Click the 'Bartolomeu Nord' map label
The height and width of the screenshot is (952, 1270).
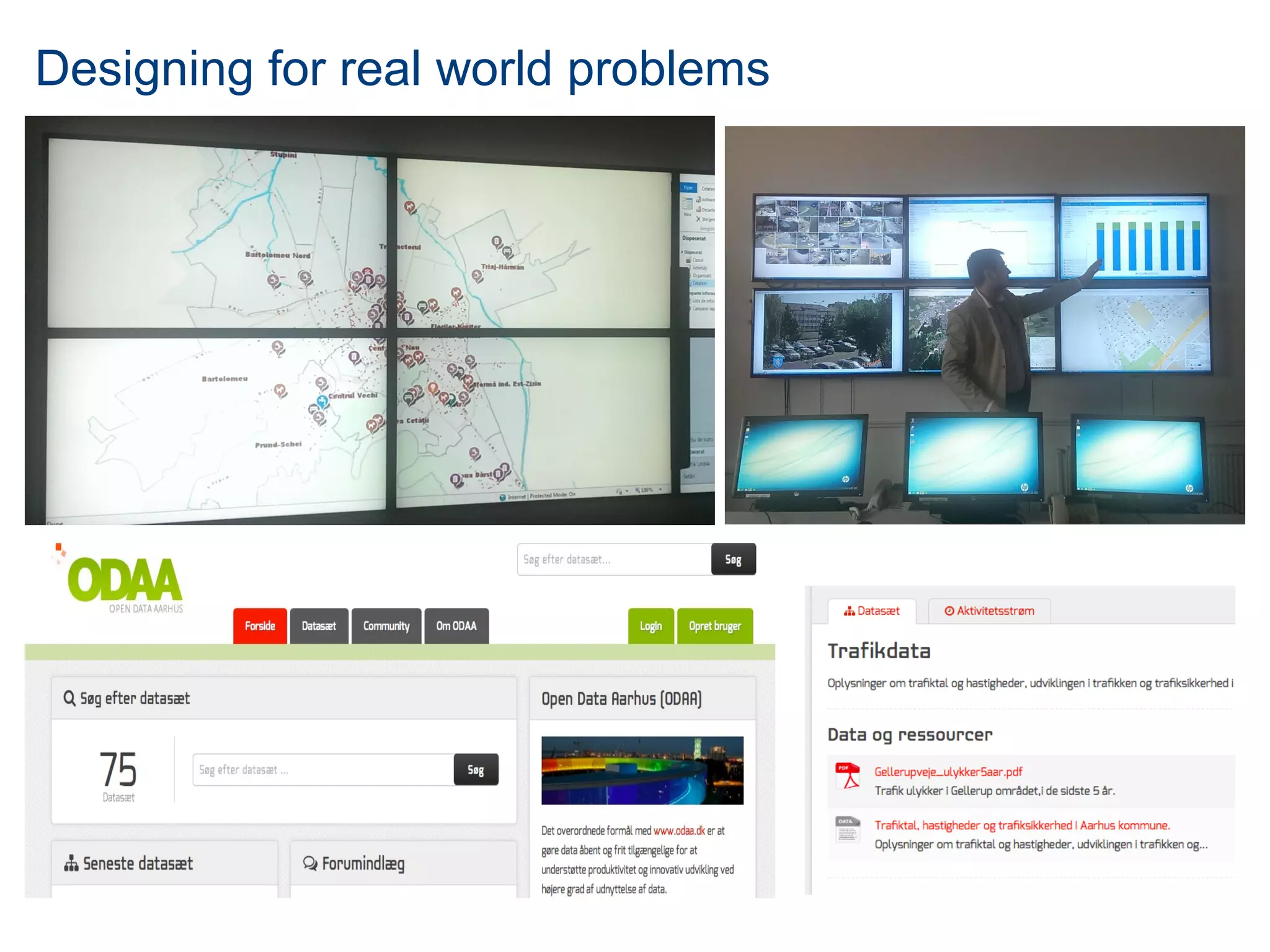tap(278, 255)
